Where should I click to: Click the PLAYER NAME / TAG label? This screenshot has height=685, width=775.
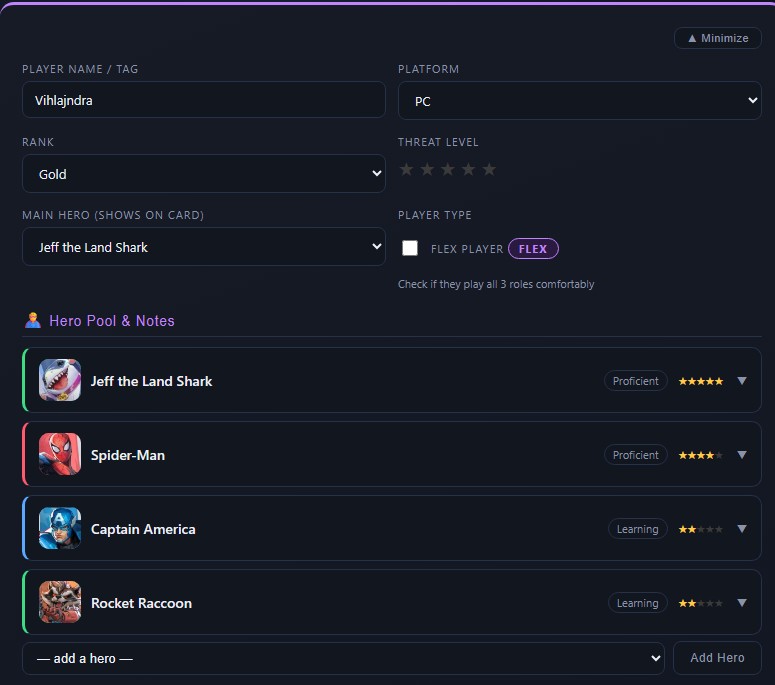[80, 69]
